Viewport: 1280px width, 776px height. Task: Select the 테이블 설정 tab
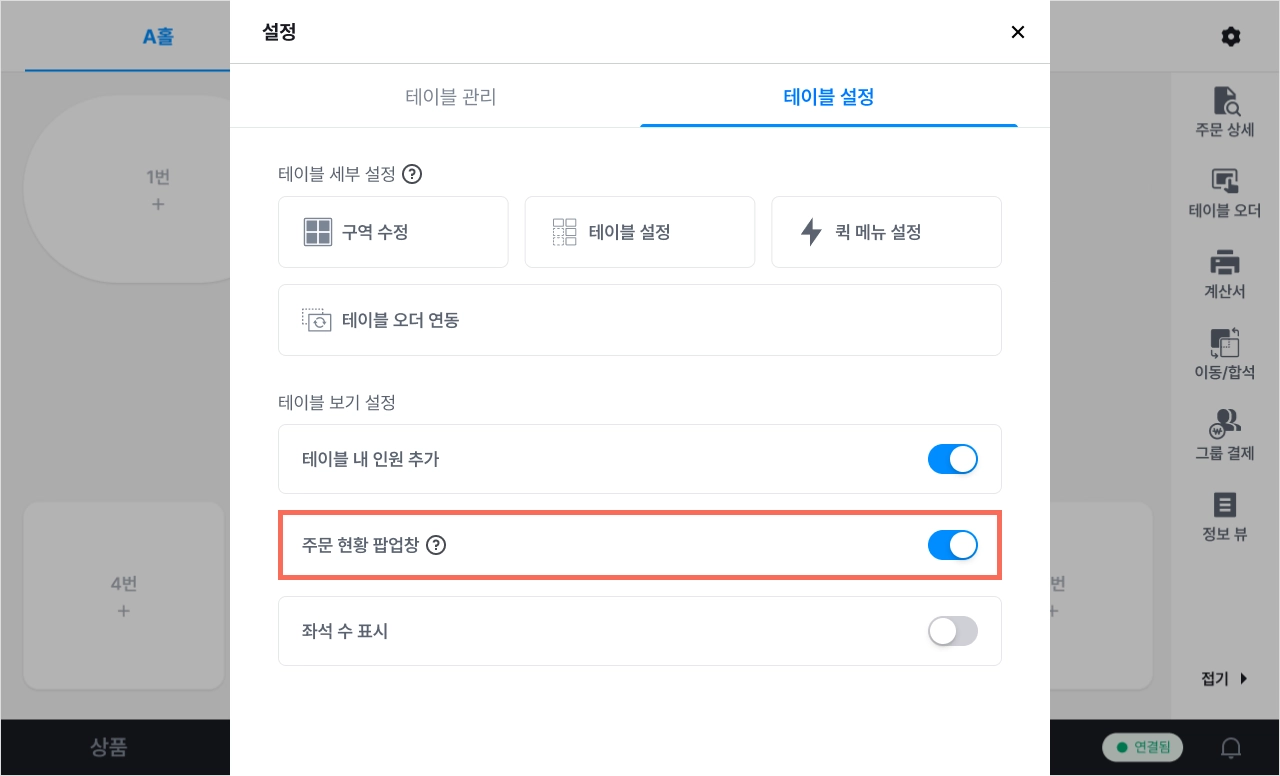point(829,97)
